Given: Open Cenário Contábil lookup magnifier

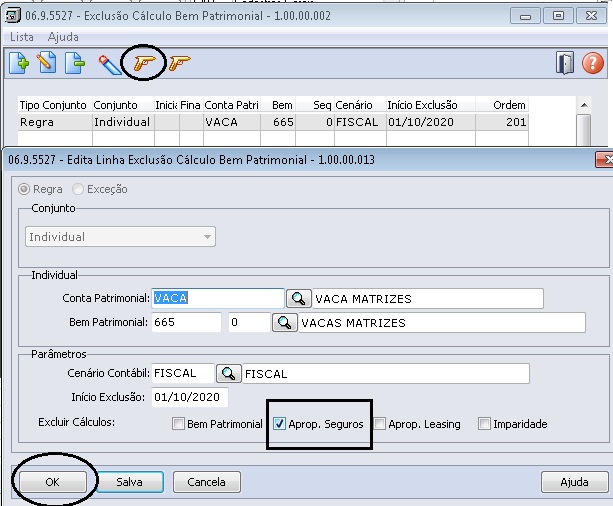Looking at the screenshot, I should click(228, 373).
